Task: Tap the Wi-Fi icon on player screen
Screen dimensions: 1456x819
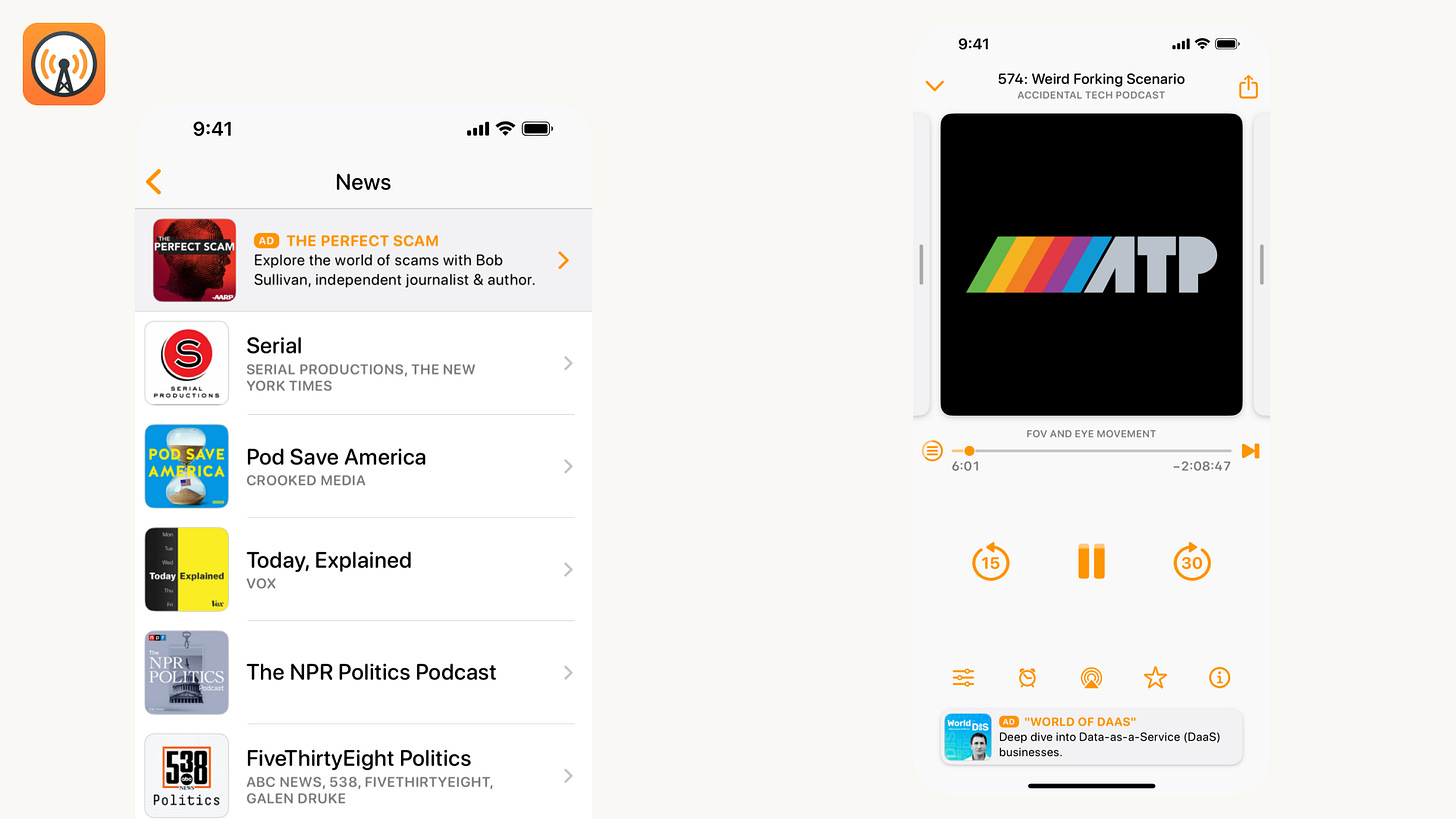Action: pos(1202,44)
